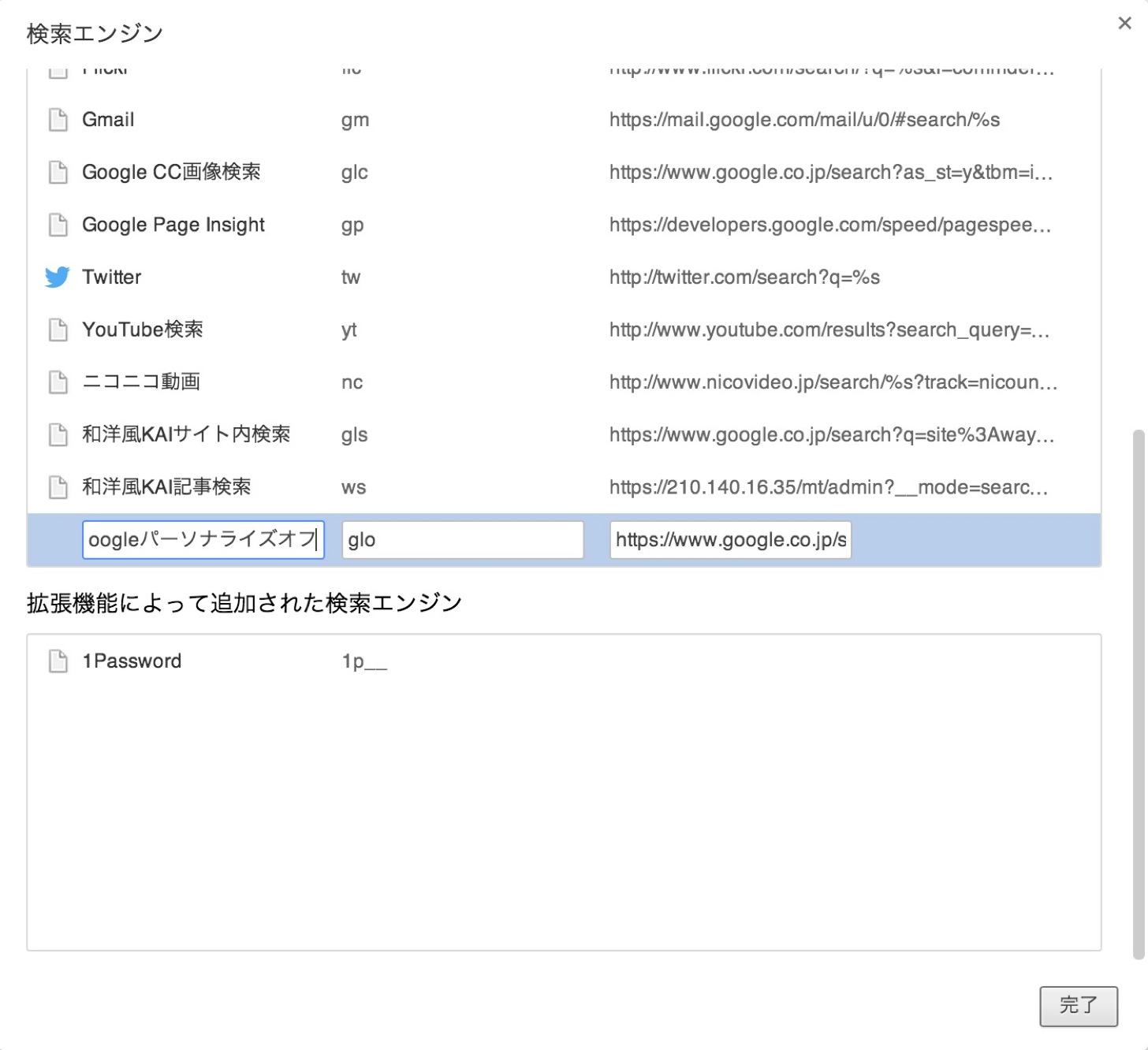Select the Twitter search engine name
This screenshot has width=1148, height=1050.
(112, 277)
